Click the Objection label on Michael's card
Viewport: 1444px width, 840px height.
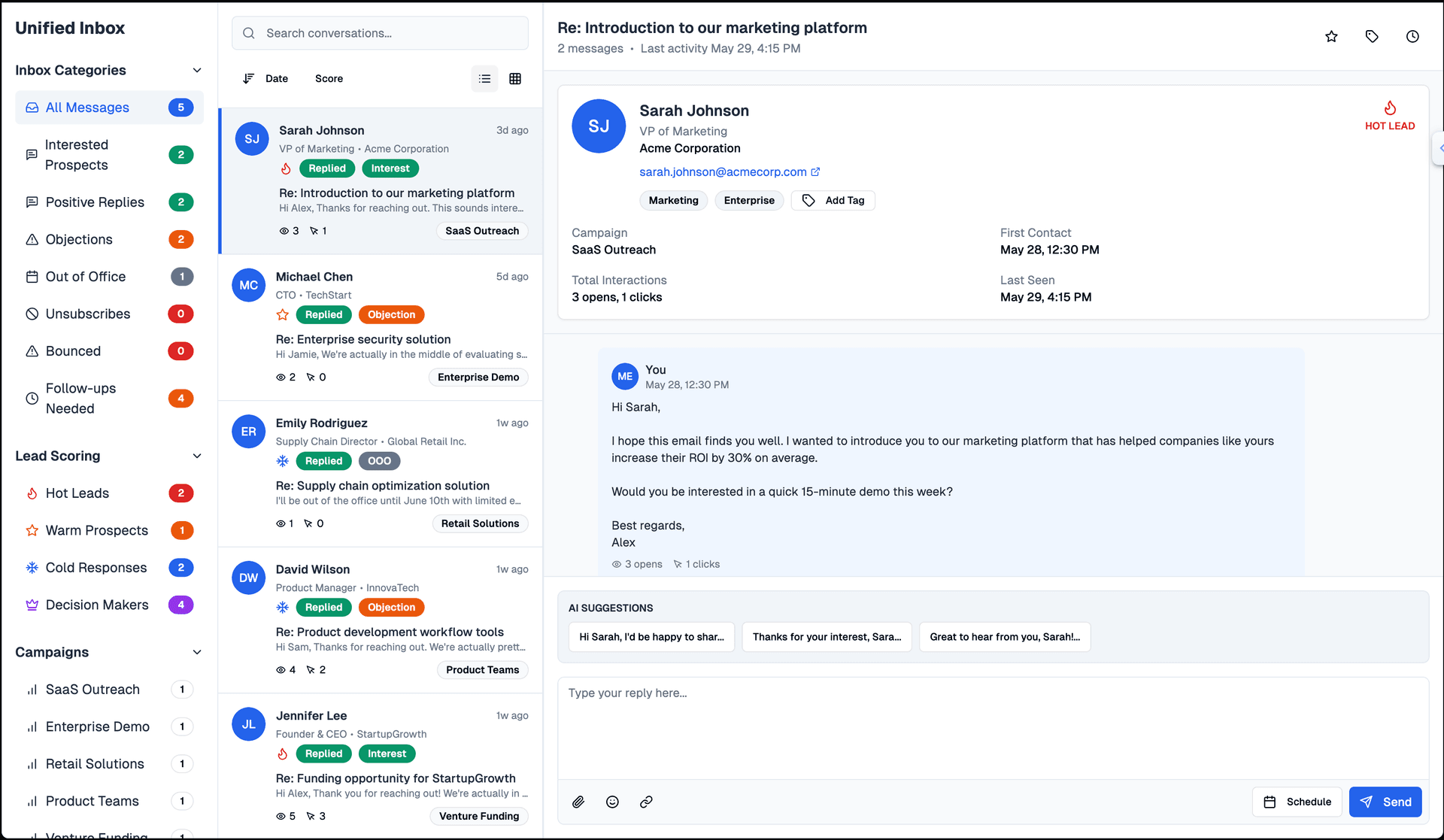391,314
